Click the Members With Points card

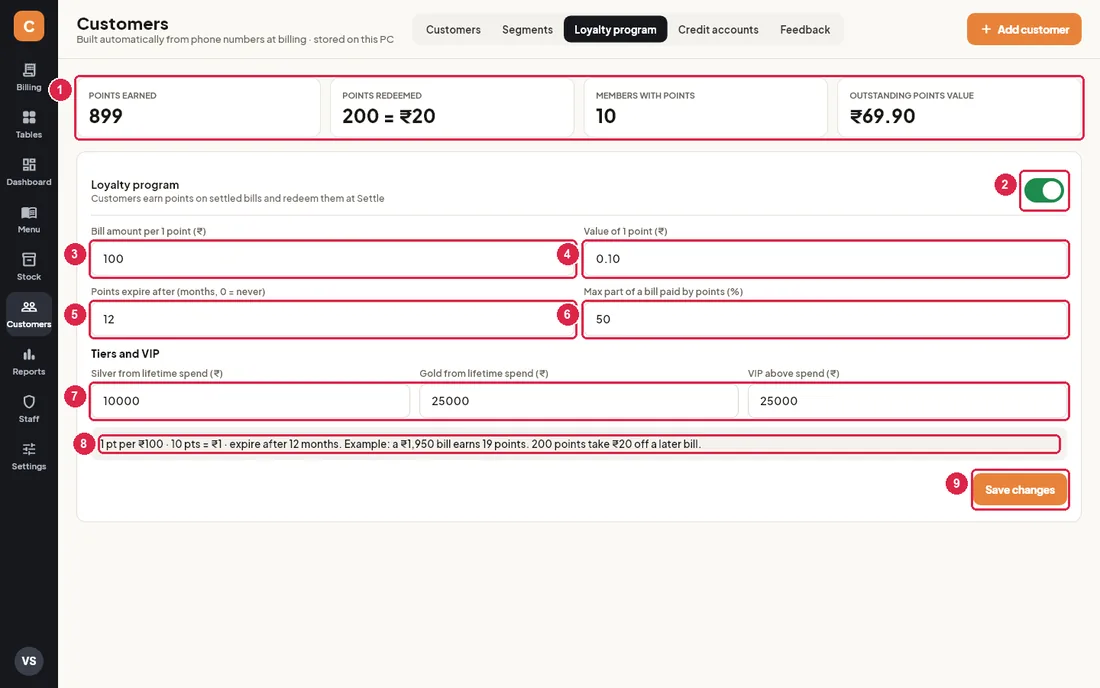tap(706, 107)
